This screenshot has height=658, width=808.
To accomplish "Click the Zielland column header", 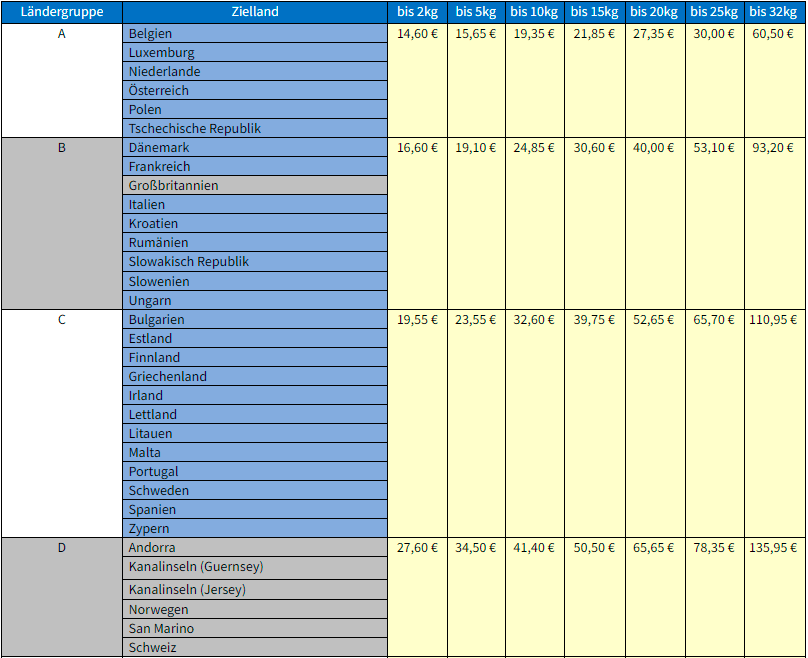I will point(254,12).
